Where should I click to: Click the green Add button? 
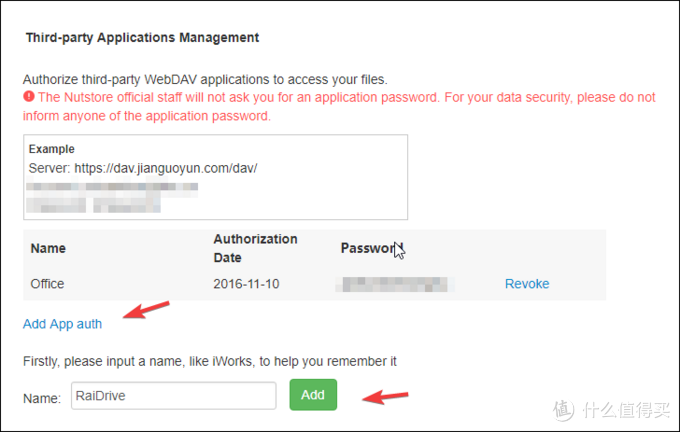pos(313,395)
